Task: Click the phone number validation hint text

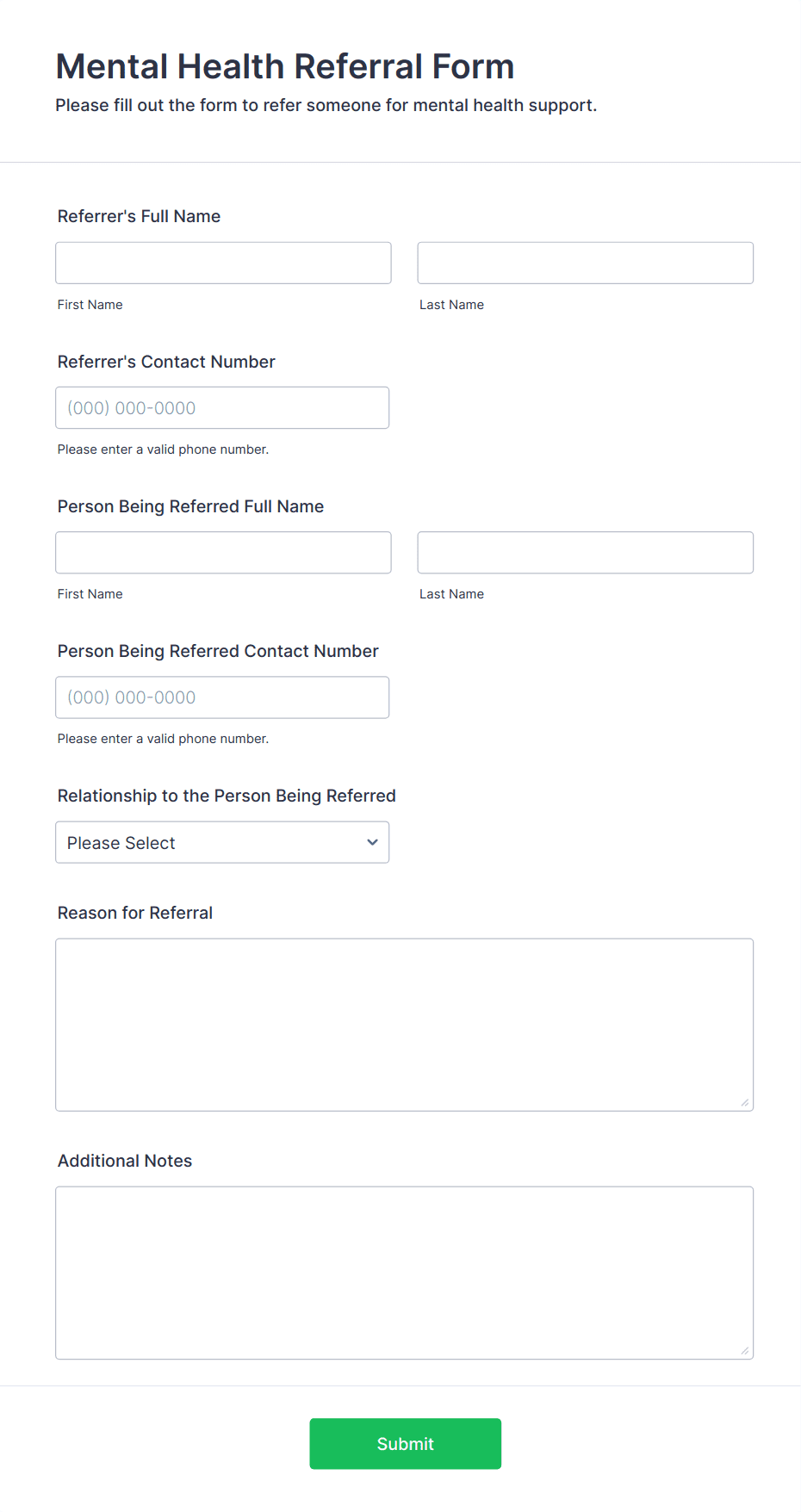Action: [x=163, y=449]
